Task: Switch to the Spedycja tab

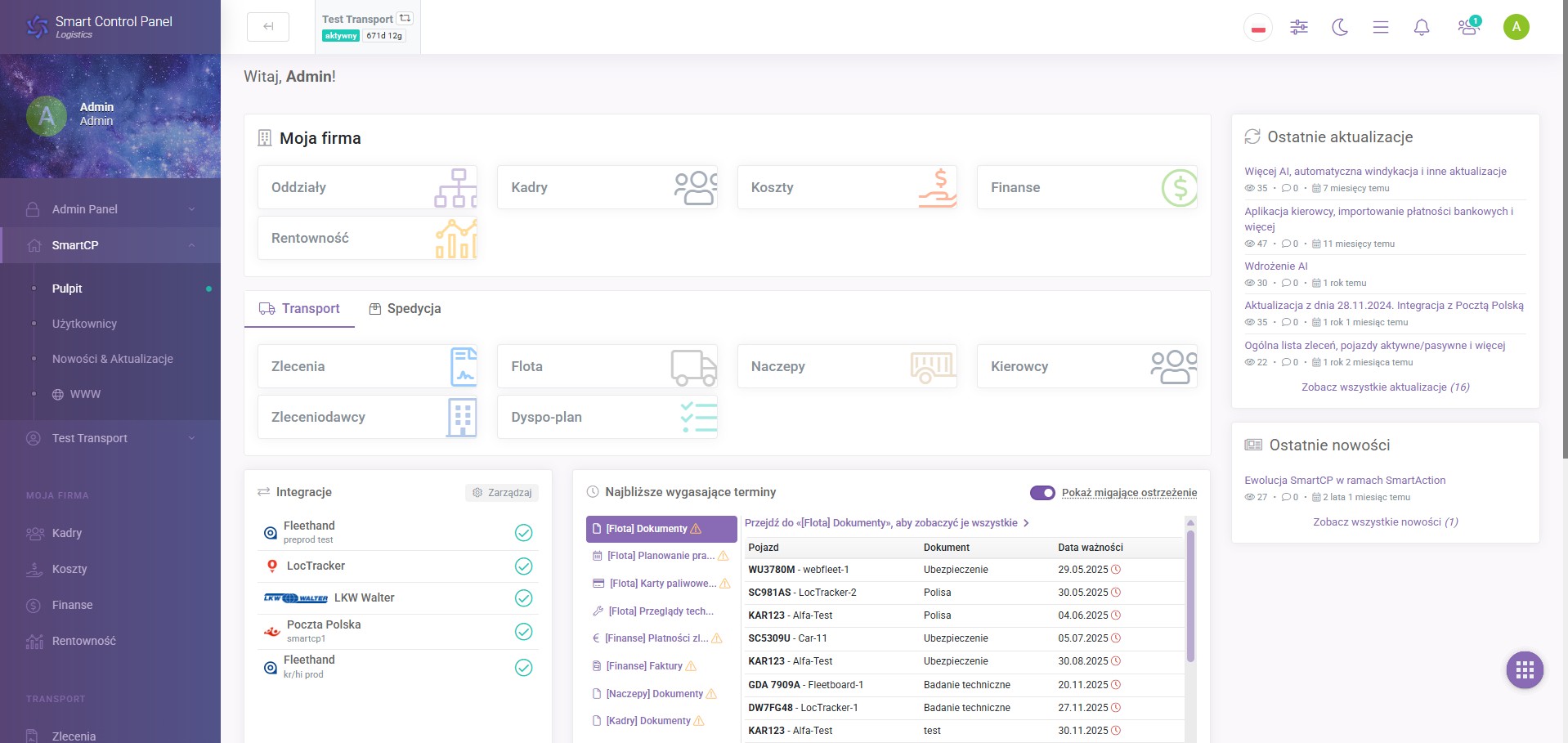Action: click(x=405, y=308)
